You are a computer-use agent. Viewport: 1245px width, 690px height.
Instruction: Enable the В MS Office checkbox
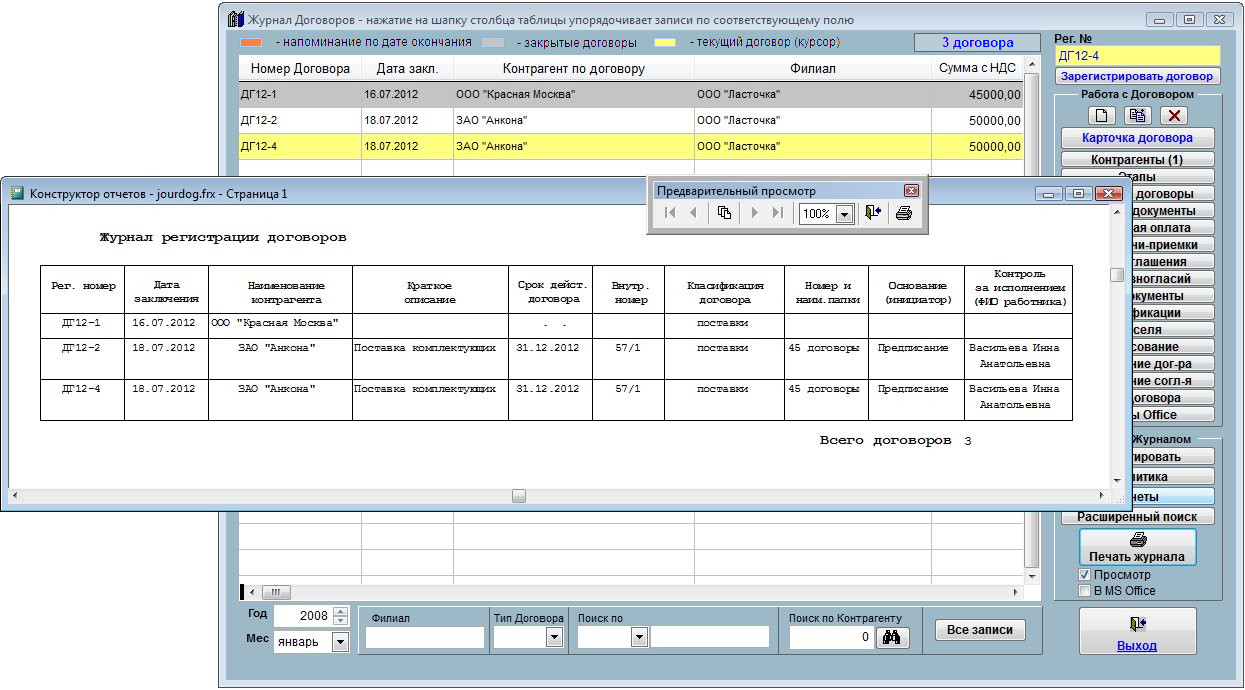[x=1085, y=591]
